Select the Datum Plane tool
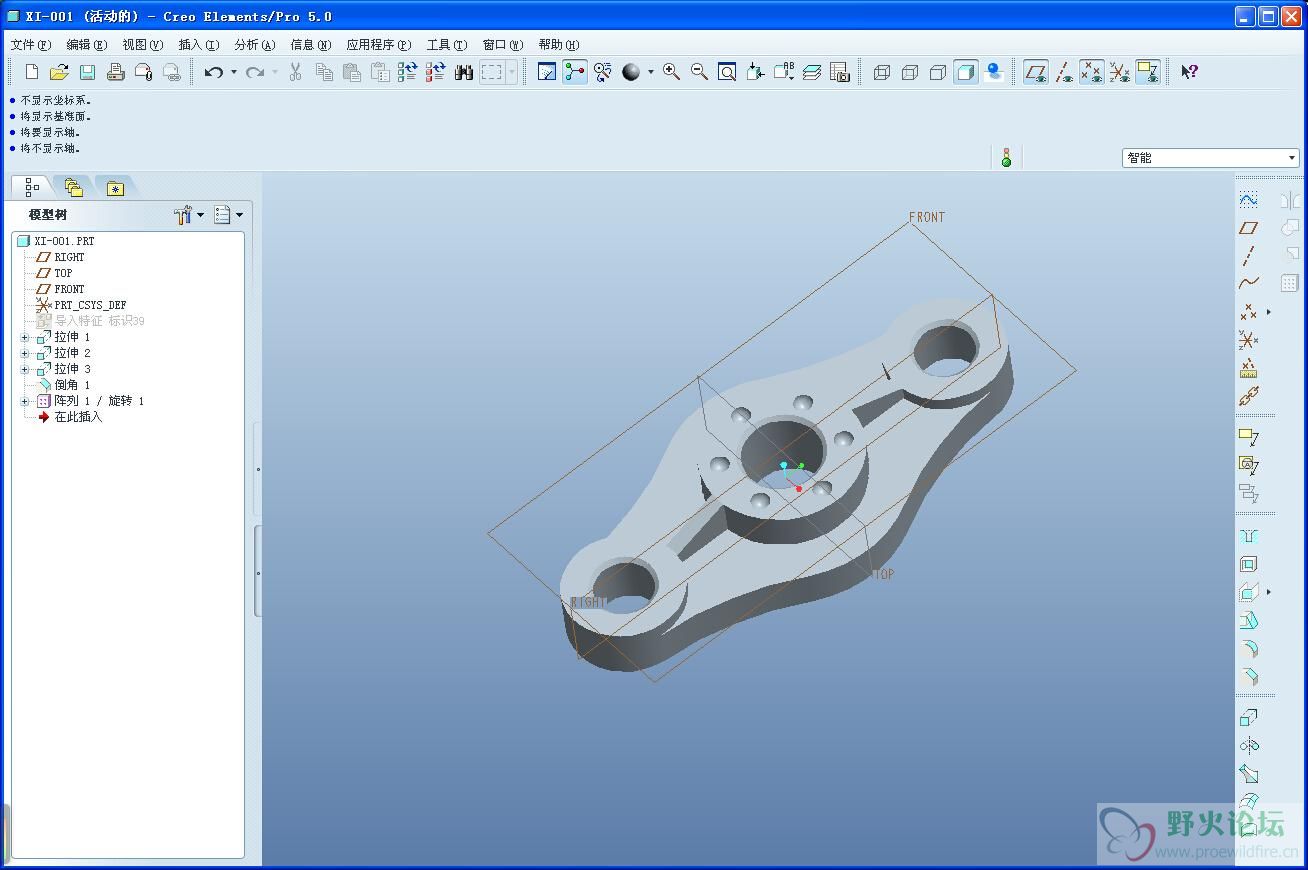The image size is (1308, 870). 1248,228
